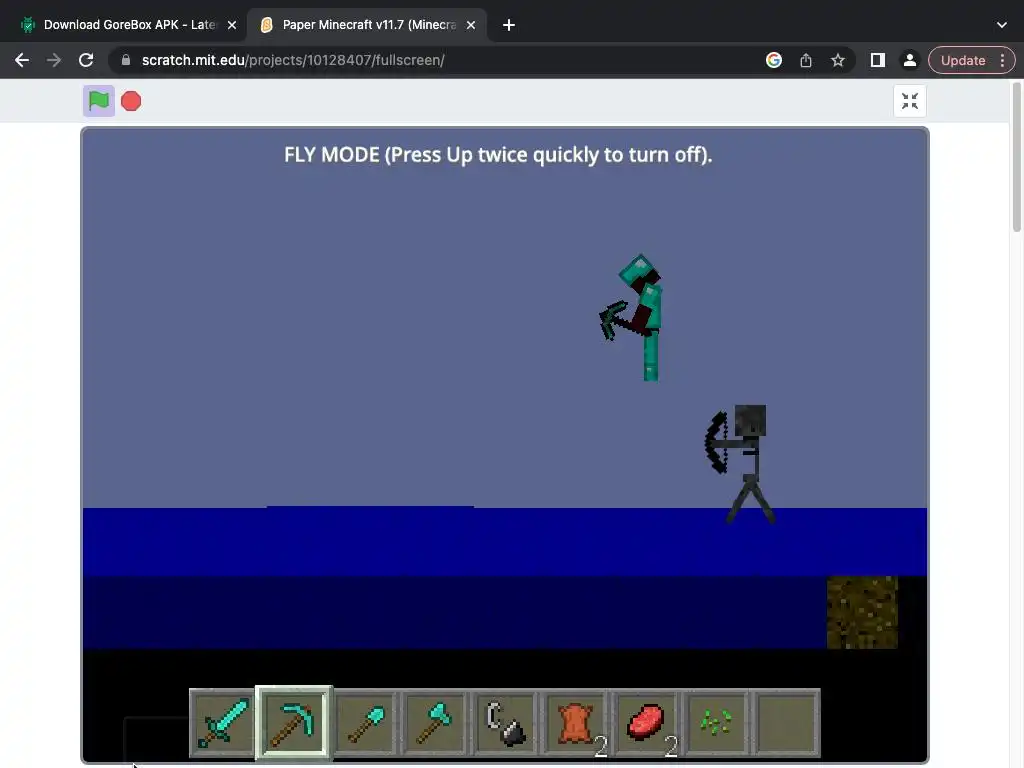Select the raw beef hotbar slot
Screen dimensions: 1024x768
(x=647, y=723)
